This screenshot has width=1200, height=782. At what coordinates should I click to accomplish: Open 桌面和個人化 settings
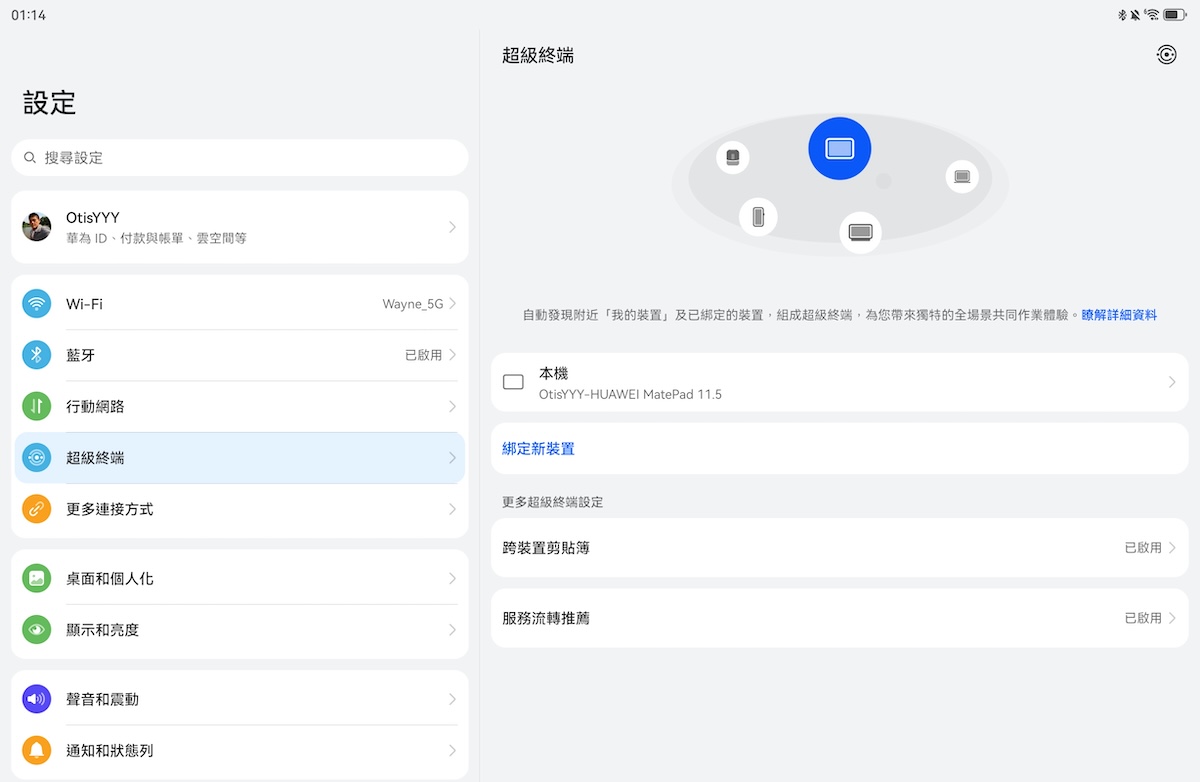point(240,579)
